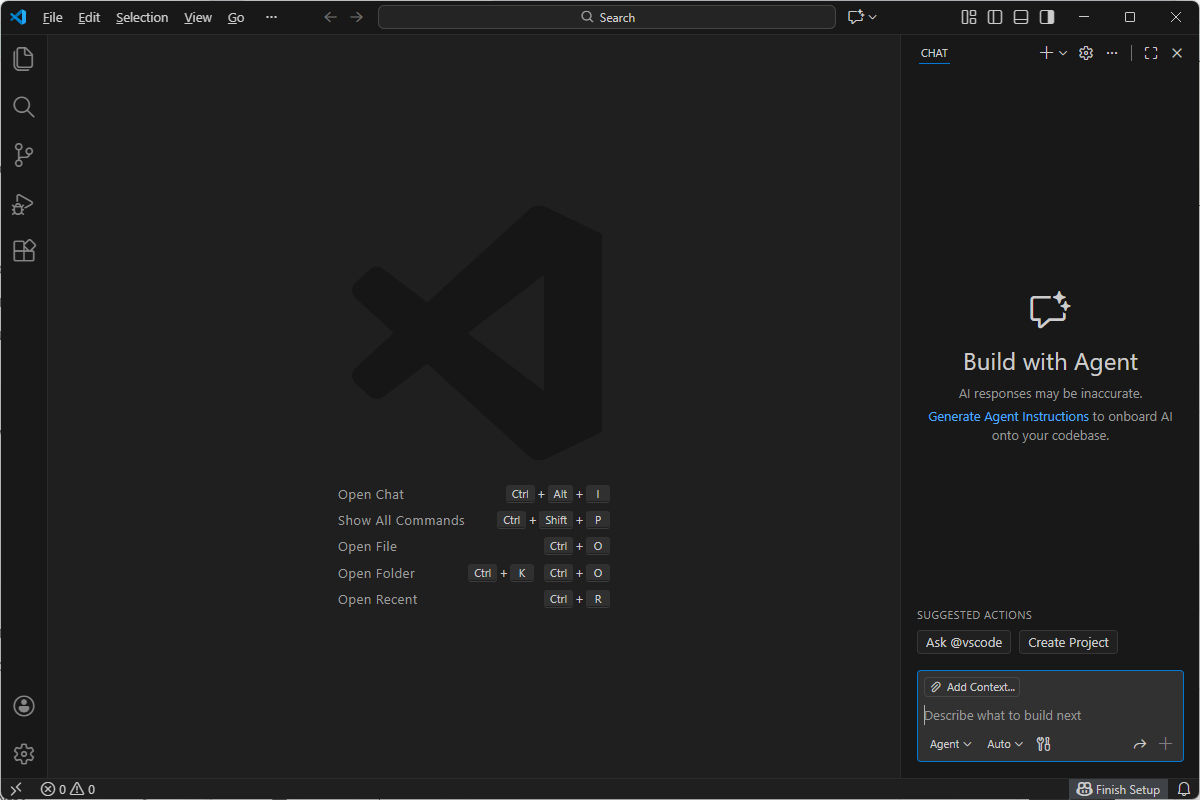
Task: Open the Agent mode dropdown
Action: [x=950, y=744]
